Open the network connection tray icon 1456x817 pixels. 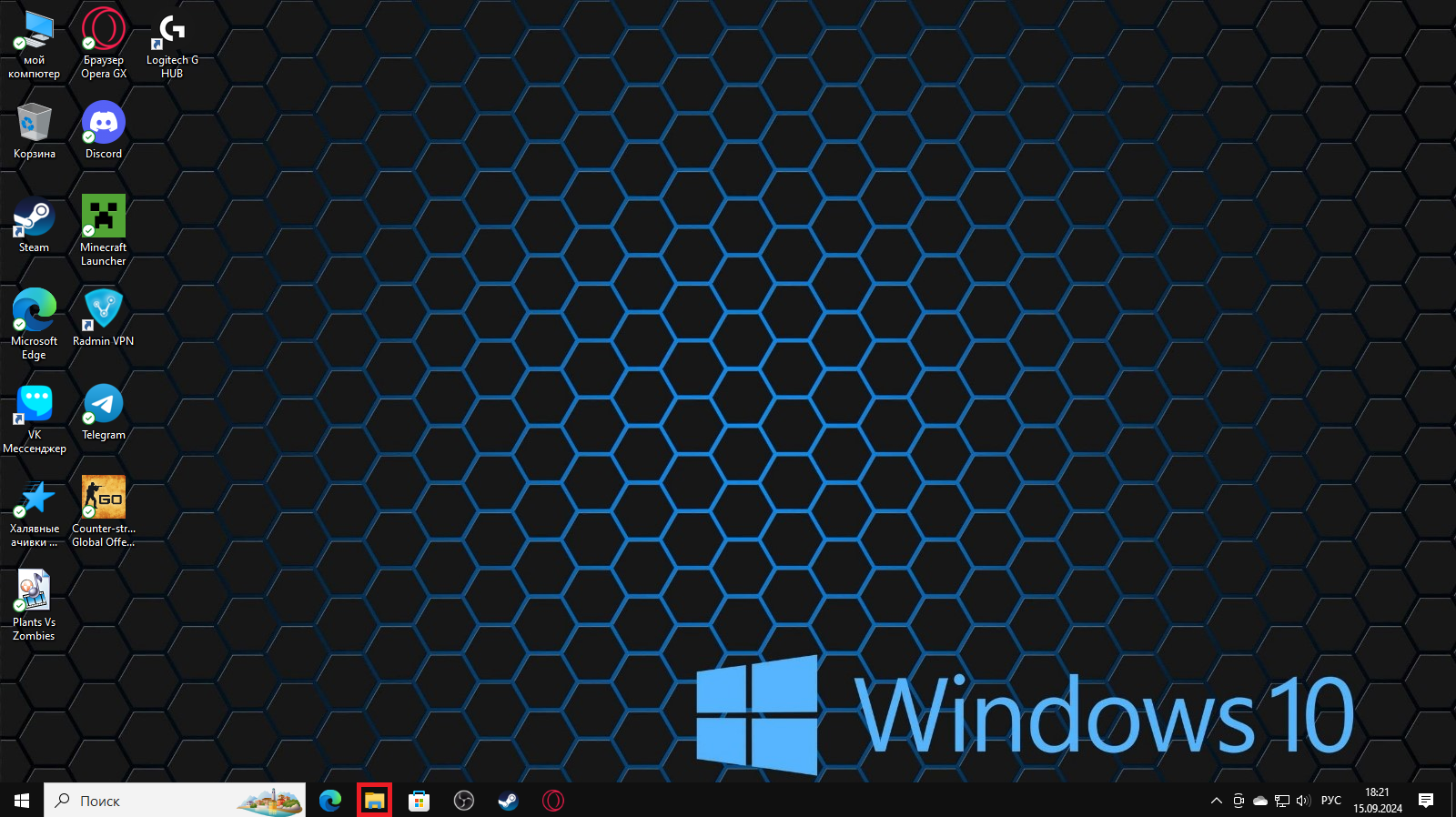[x=1282, y=801]
